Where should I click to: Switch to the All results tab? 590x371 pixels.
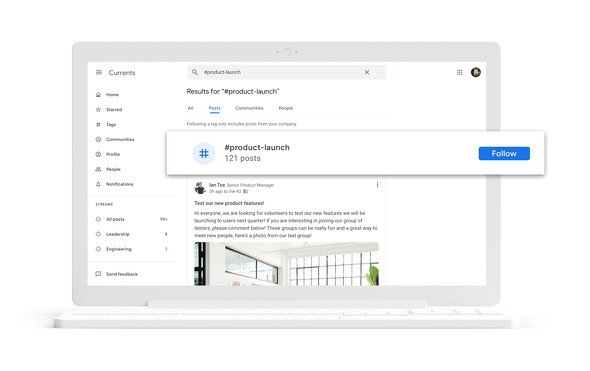190,108
